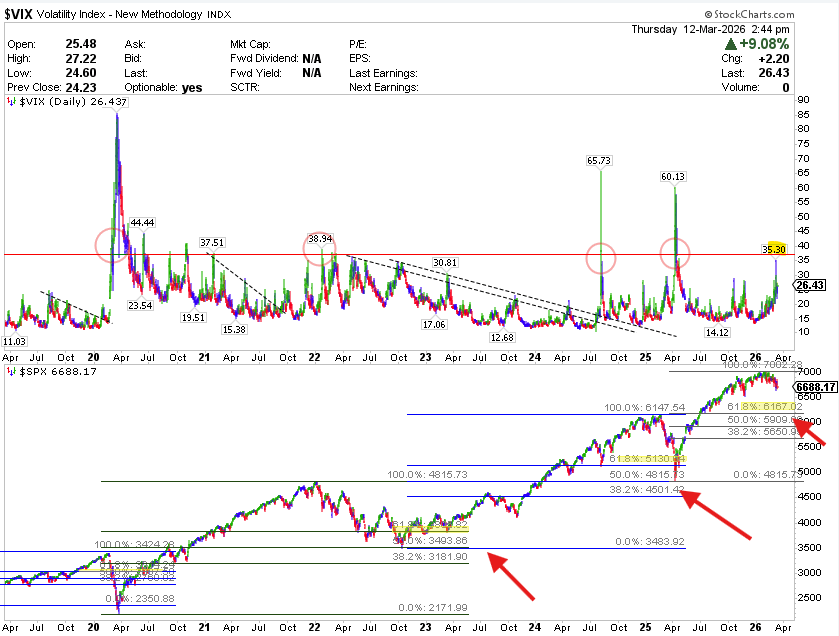The height and width of the screenshot is (636, 839).
Task: Click the Open value 25.48
Action: [81, 44]
